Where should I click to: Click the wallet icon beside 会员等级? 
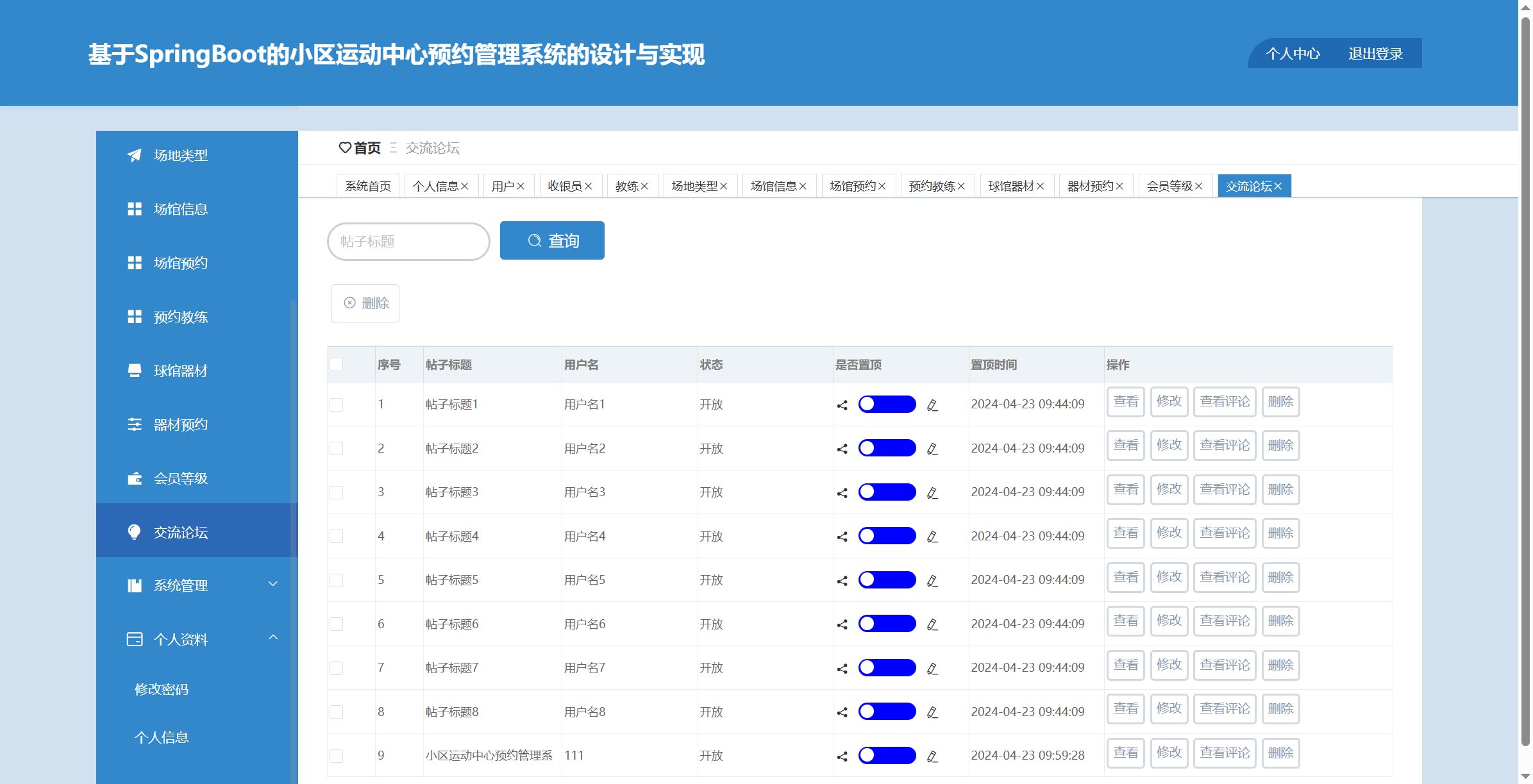point(134,478)
